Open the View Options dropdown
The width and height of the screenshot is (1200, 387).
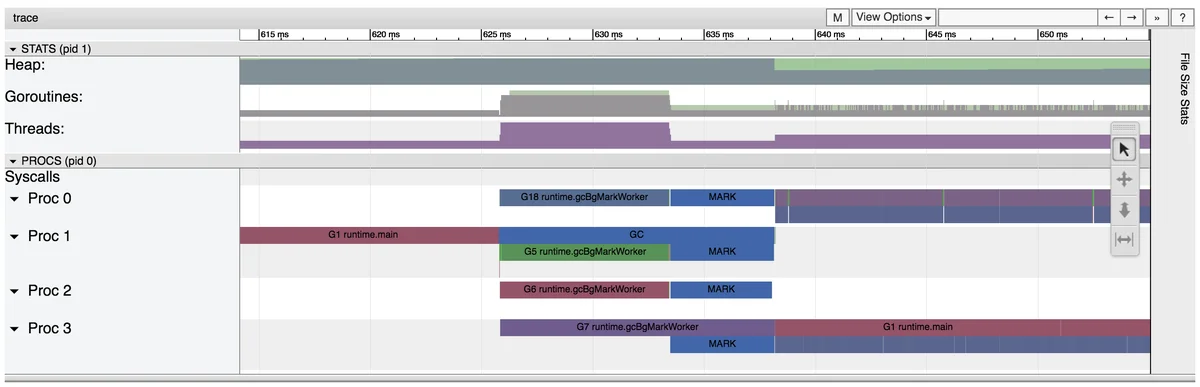point(894,17)
